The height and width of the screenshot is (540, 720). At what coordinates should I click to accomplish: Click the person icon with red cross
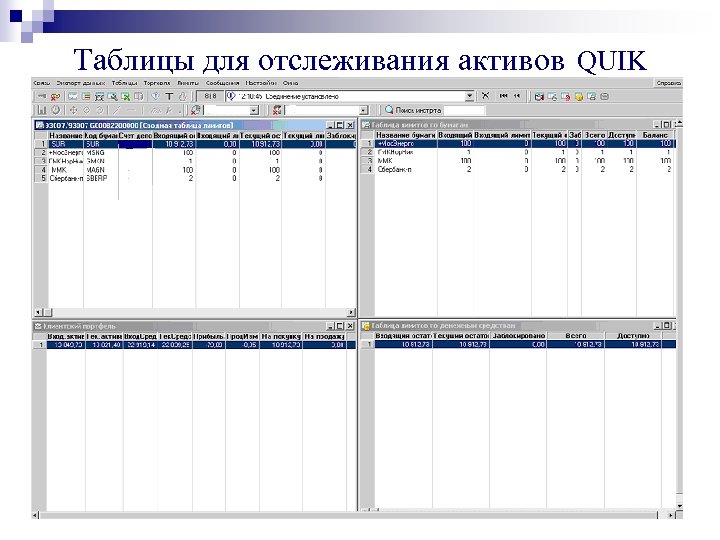point(277,110)
